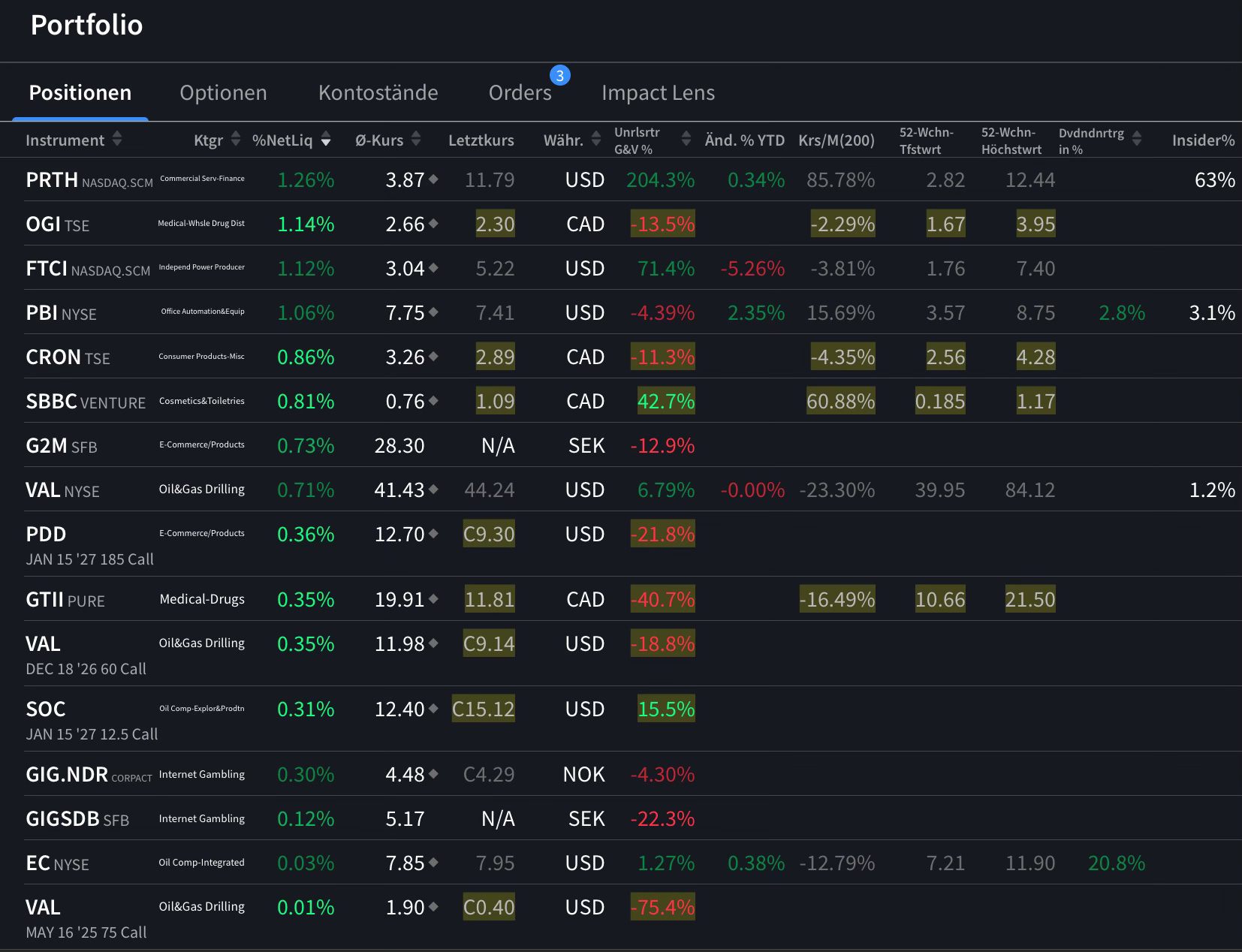The height and width of the screenshot is (952, 1242).
Task: Select the VAL NYSE stock row
Action: (x=62, y=490)
